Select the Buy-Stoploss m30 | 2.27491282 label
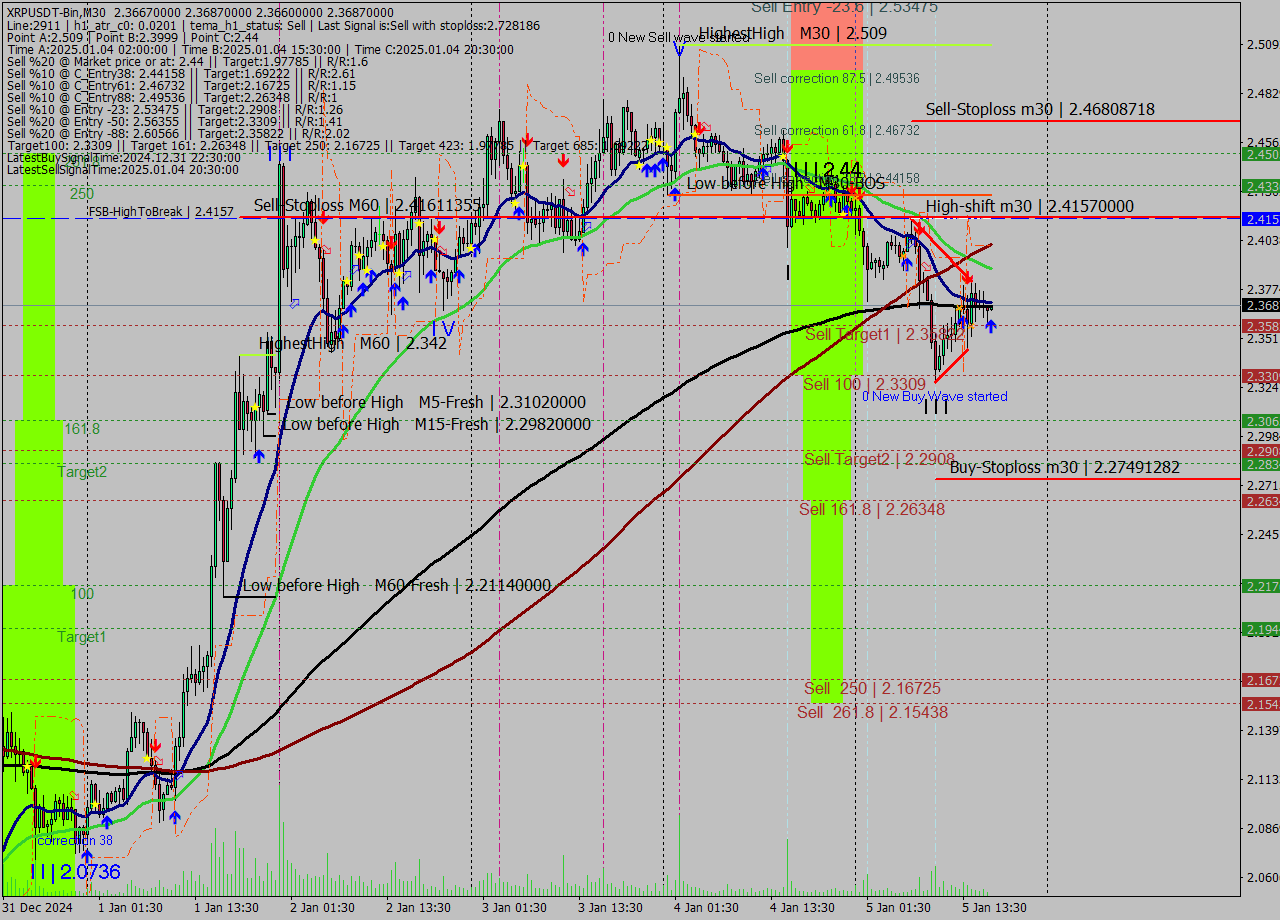The height and width of the screenshot is (920, 1280). pos(1065,467)
